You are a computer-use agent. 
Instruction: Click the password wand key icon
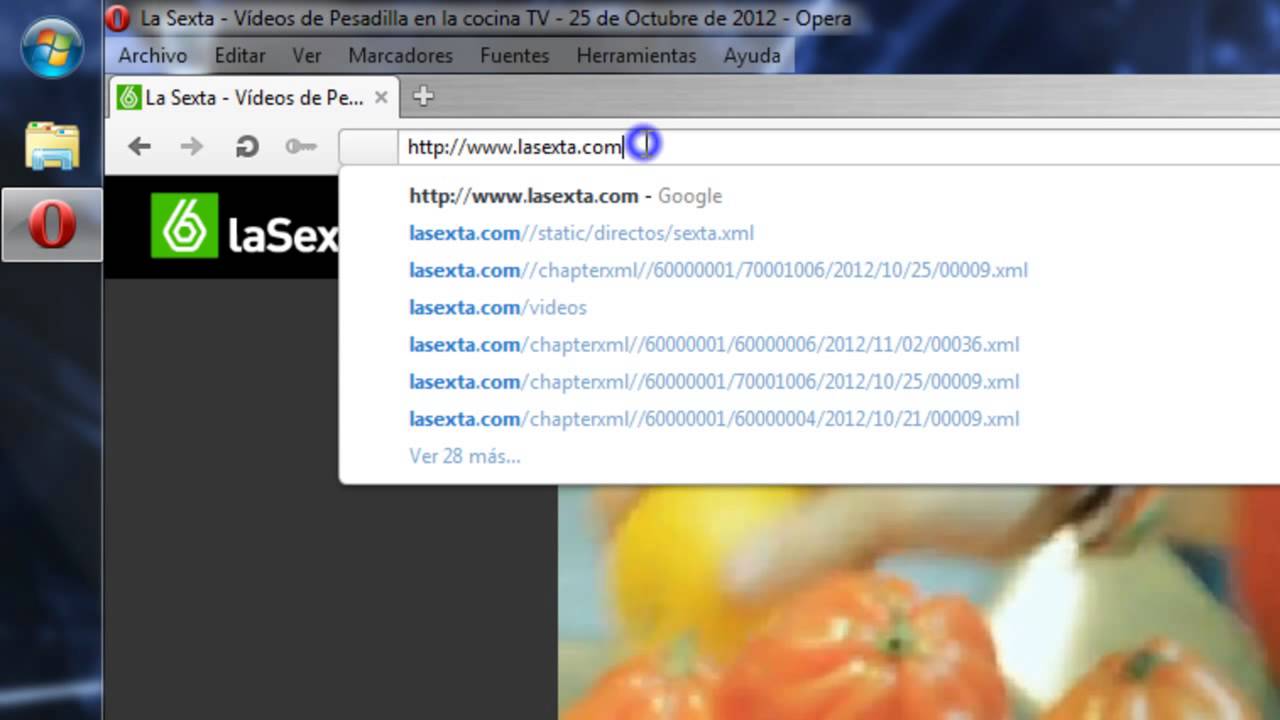[300, 147]
